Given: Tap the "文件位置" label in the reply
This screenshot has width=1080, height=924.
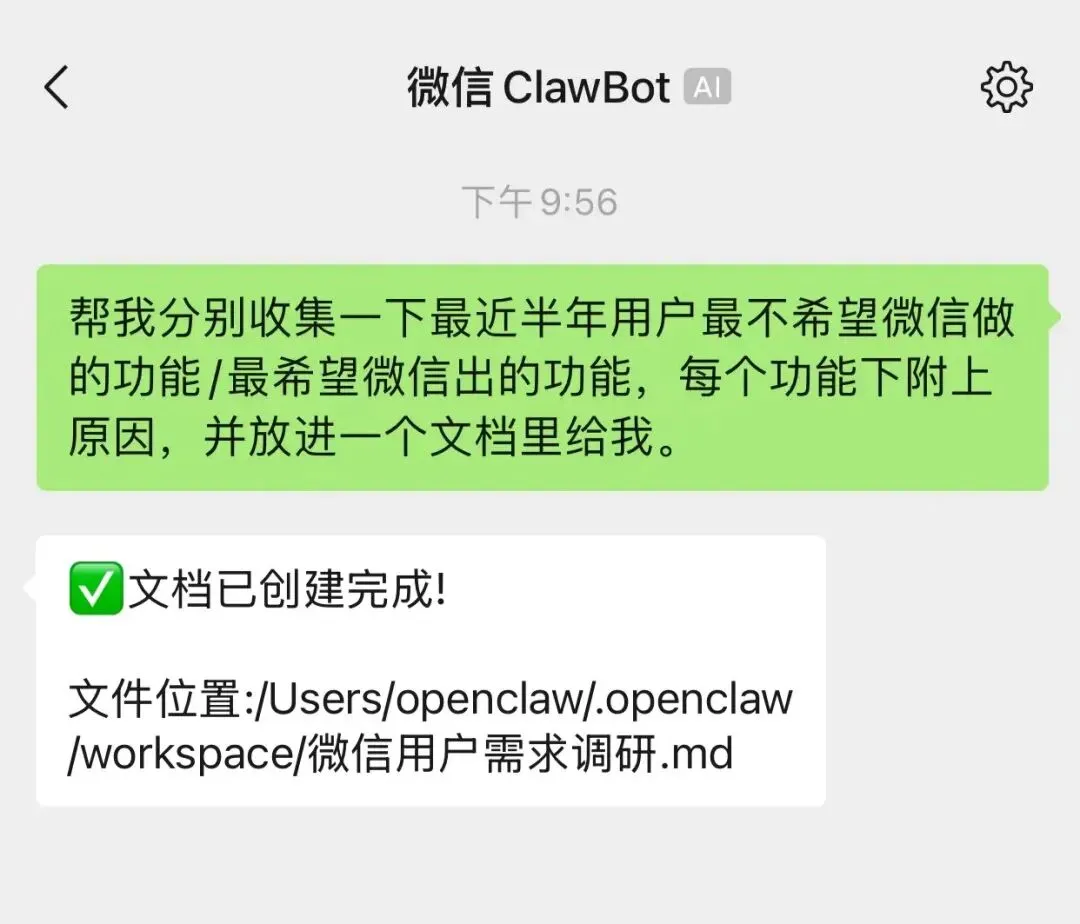Looking at the screenshot, I should point(158,699).
